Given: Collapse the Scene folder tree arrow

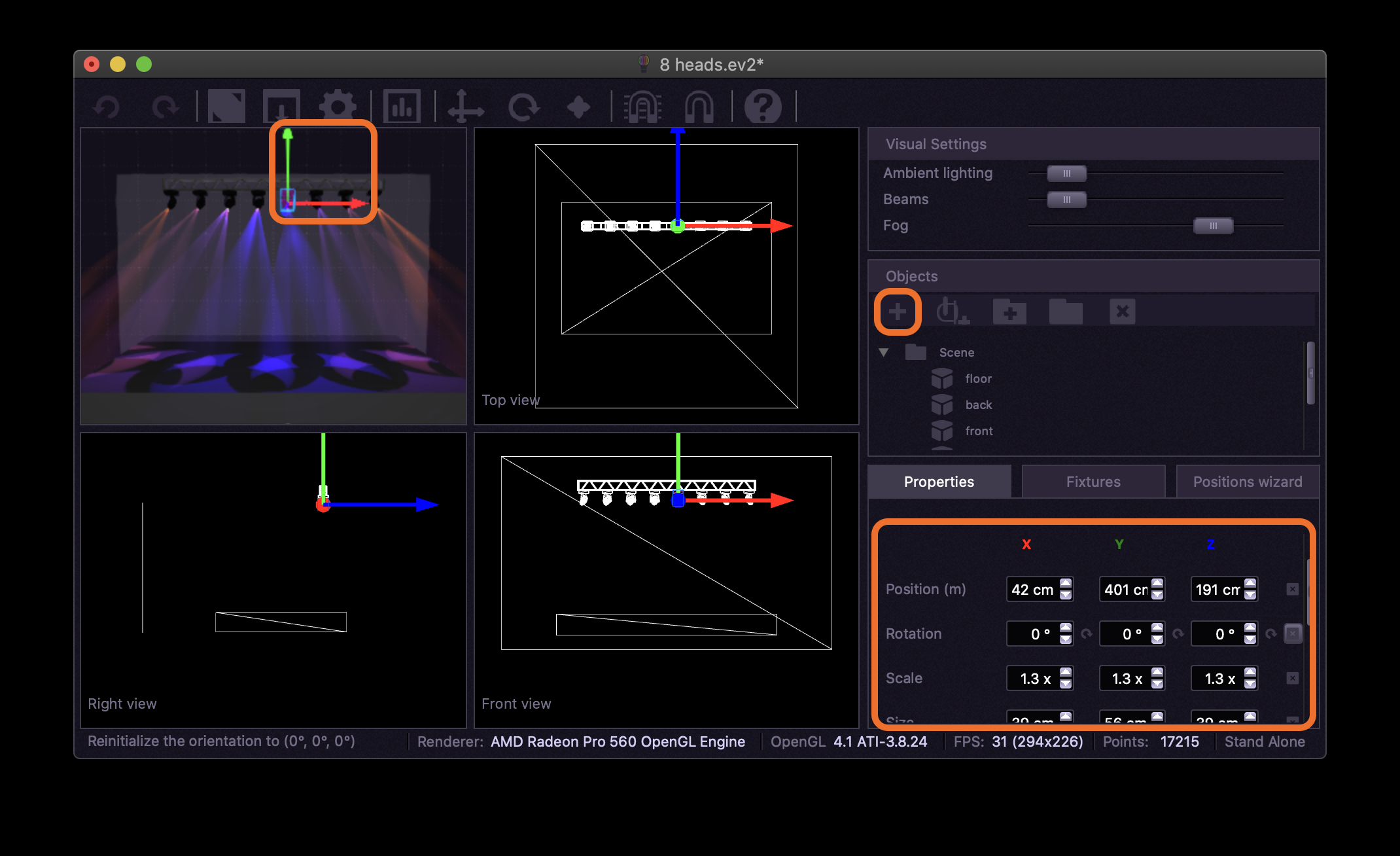Looking at the screenshot, I should coord(884,352).
